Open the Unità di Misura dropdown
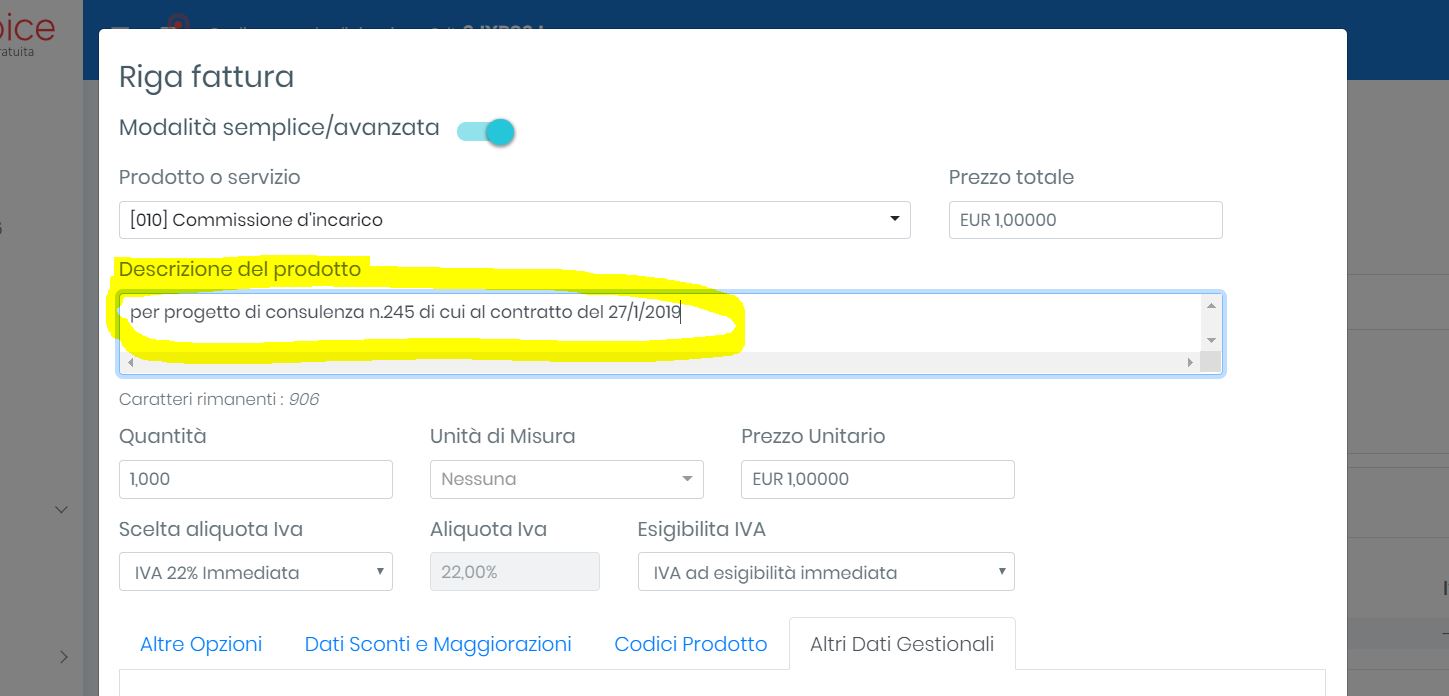 point(567,479)
